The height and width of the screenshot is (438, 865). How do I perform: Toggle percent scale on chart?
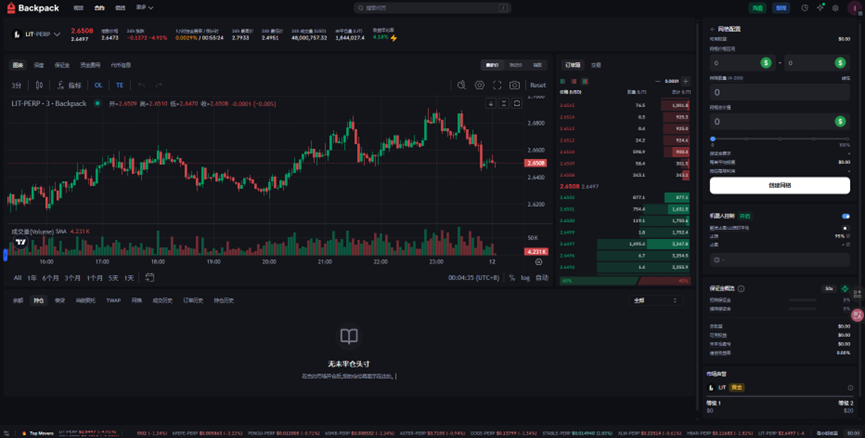[512, 277]
